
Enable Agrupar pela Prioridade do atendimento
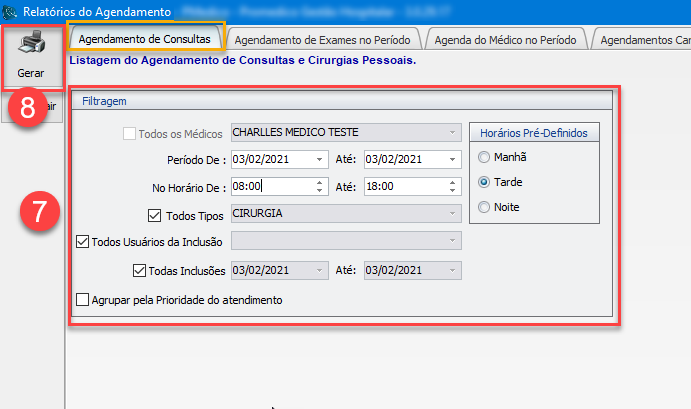point(83,299)
